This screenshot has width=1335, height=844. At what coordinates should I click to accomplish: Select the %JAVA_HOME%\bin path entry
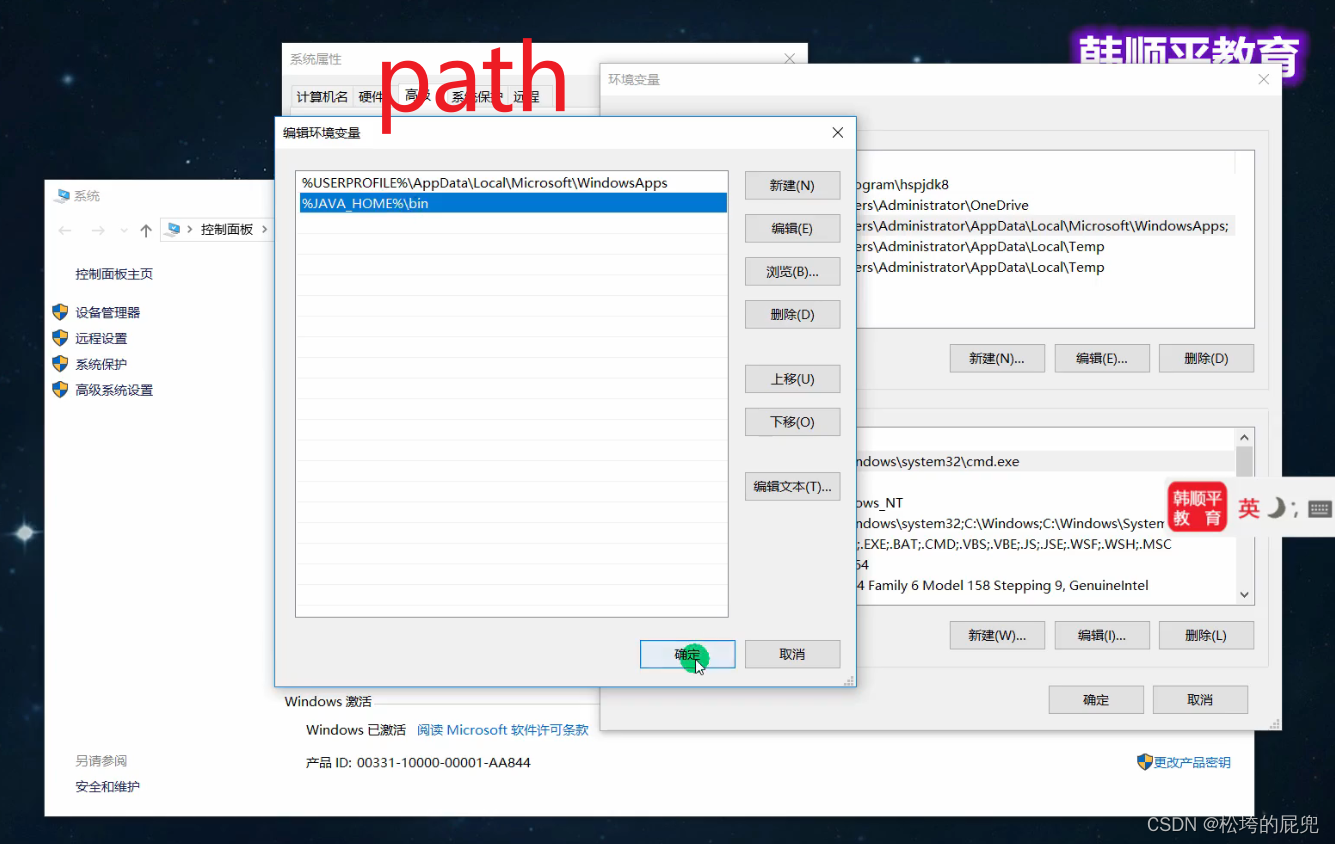point(512,203)
